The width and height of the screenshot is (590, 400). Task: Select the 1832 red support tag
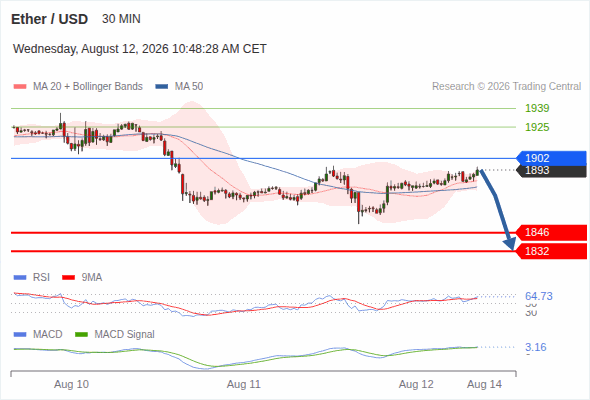click(551, 251)
